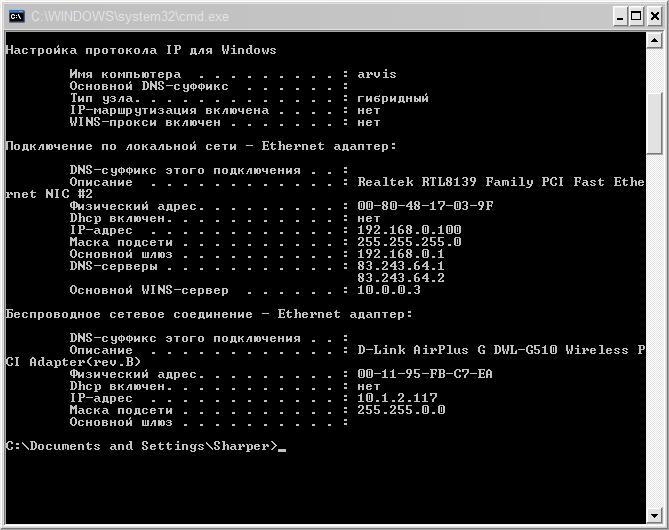Image resolution: width=669 pixels, height=530 pixels.
Task: Click the subnet mask 255.255.0.0
Action: (x=401, y=410)
